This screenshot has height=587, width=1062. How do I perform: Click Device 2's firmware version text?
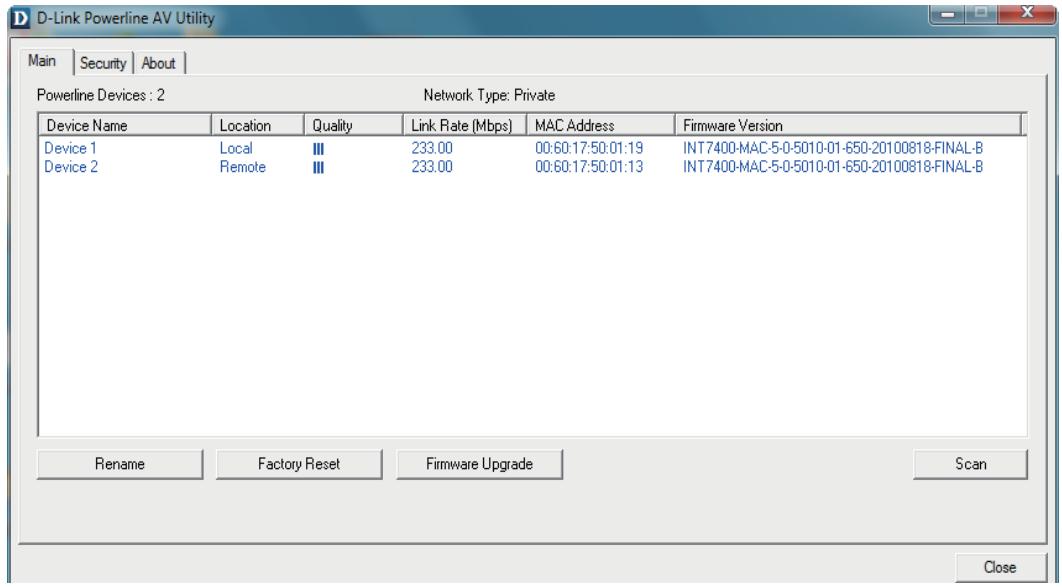click(x=833, y=167)
